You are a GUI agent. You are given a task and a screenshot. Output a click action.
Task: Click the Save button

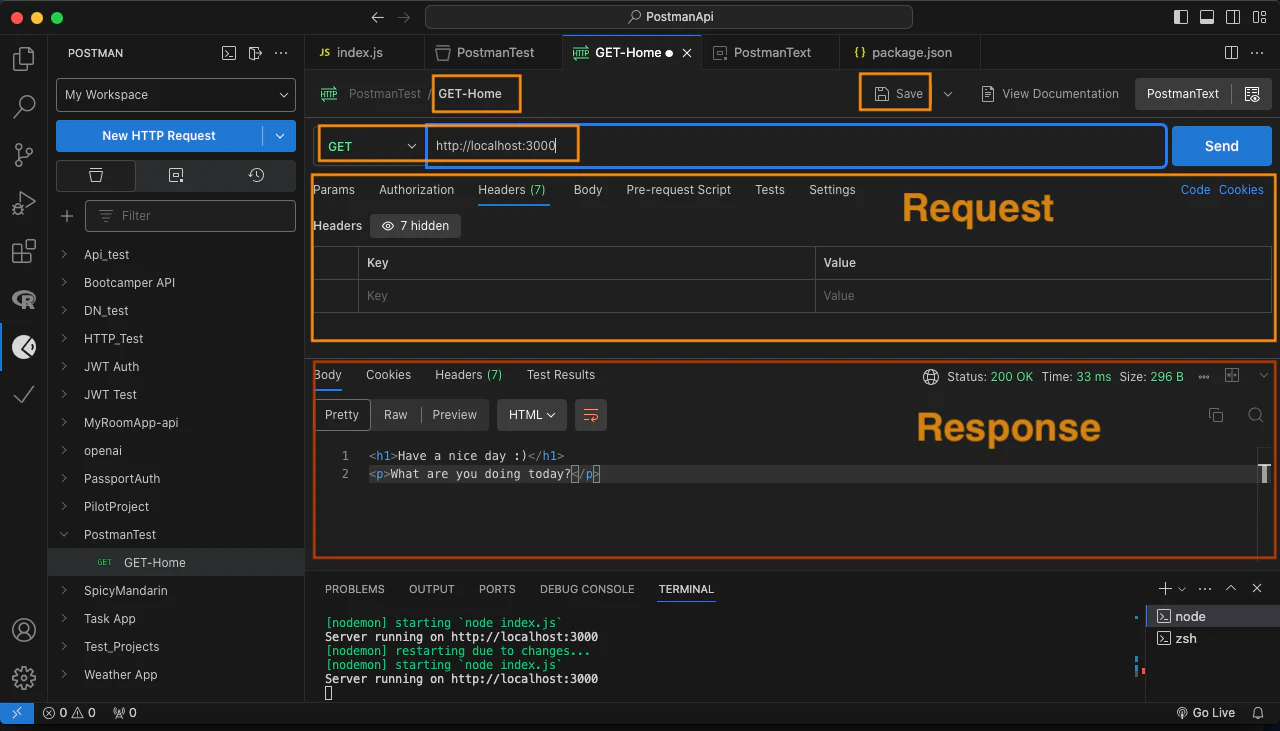tap(899, 94)
